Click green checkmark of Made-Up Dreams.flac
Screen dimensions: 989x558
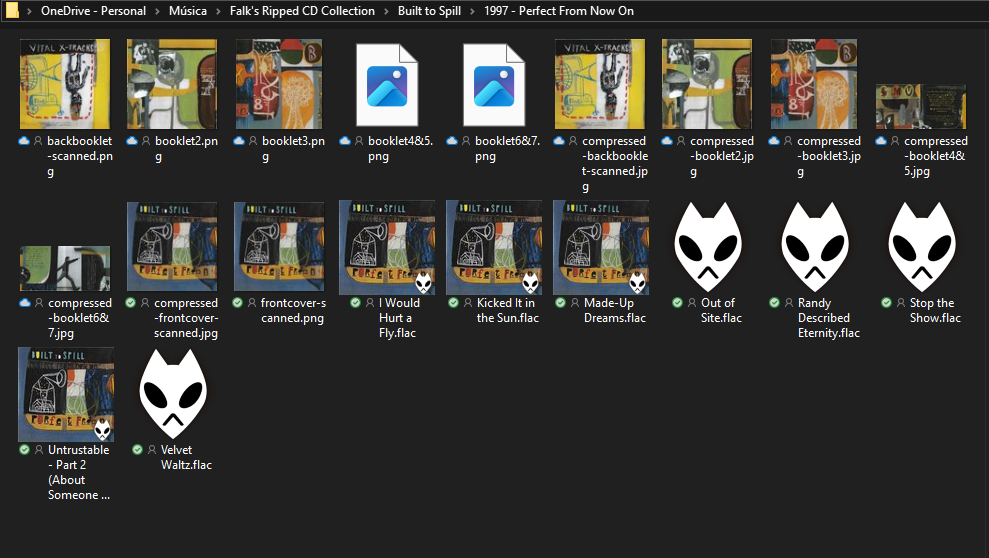pyautogui.click(x=560, y=303)
